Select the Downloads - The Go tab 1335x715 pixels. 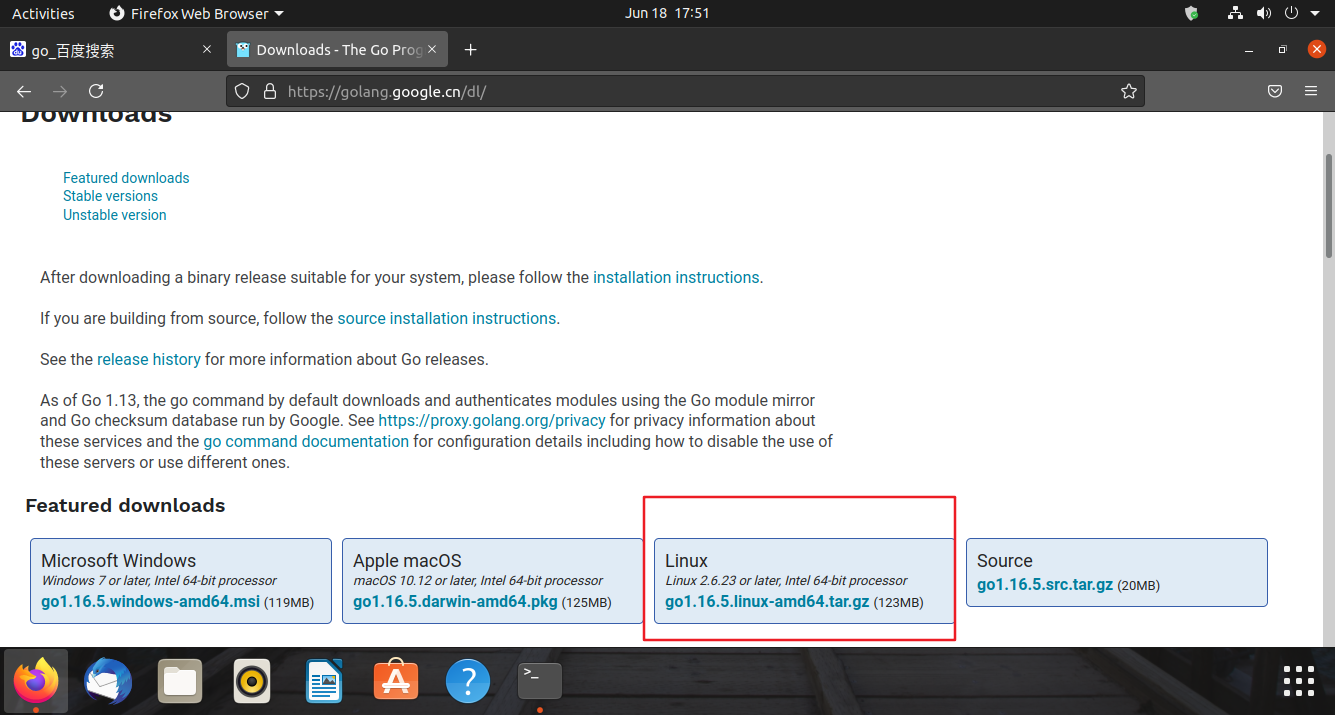pyautogui.click(x=338, y=50)
